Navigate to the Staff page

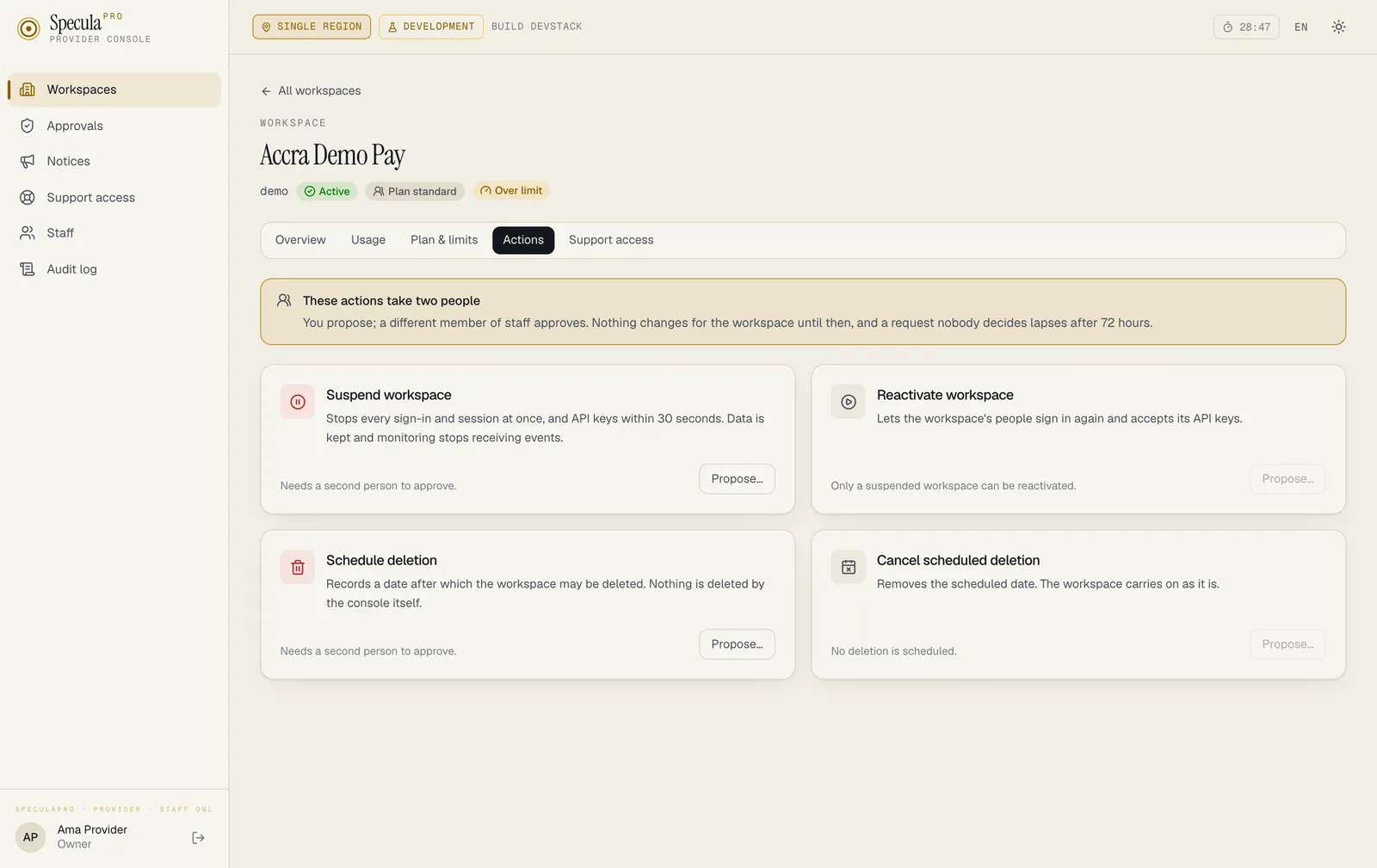(114, 232)
